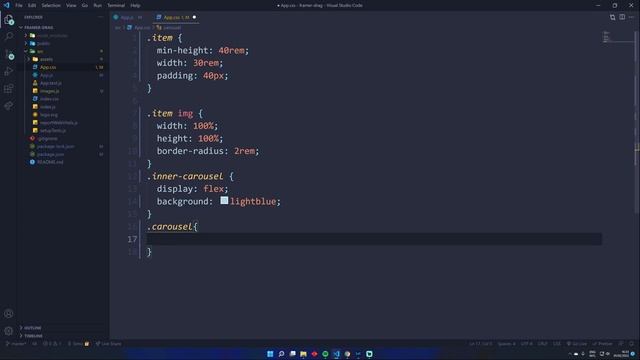640x360 pixels.
Task: Collapse the FRAMER-DRAG project section
Action: coord(38,27)
